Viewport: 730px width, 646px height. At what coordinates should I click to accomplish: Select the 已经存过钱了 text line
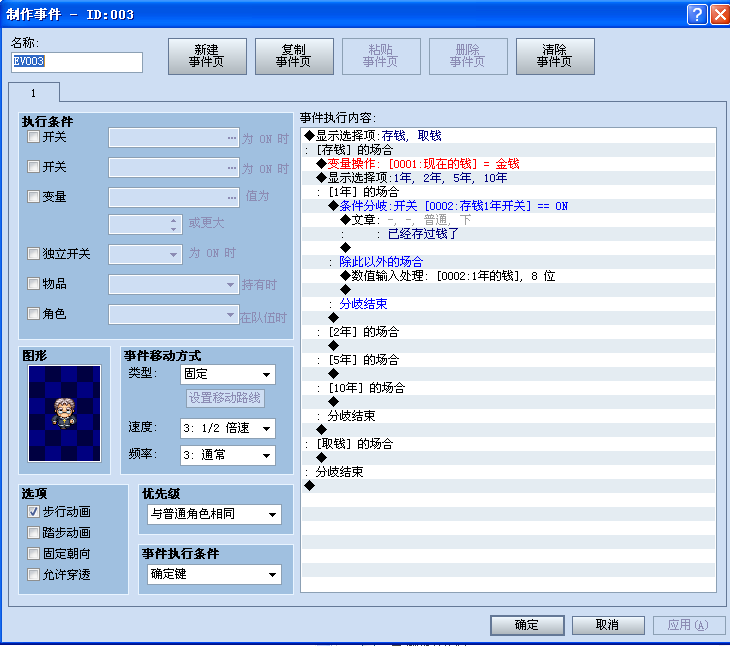tap(508, 234)
